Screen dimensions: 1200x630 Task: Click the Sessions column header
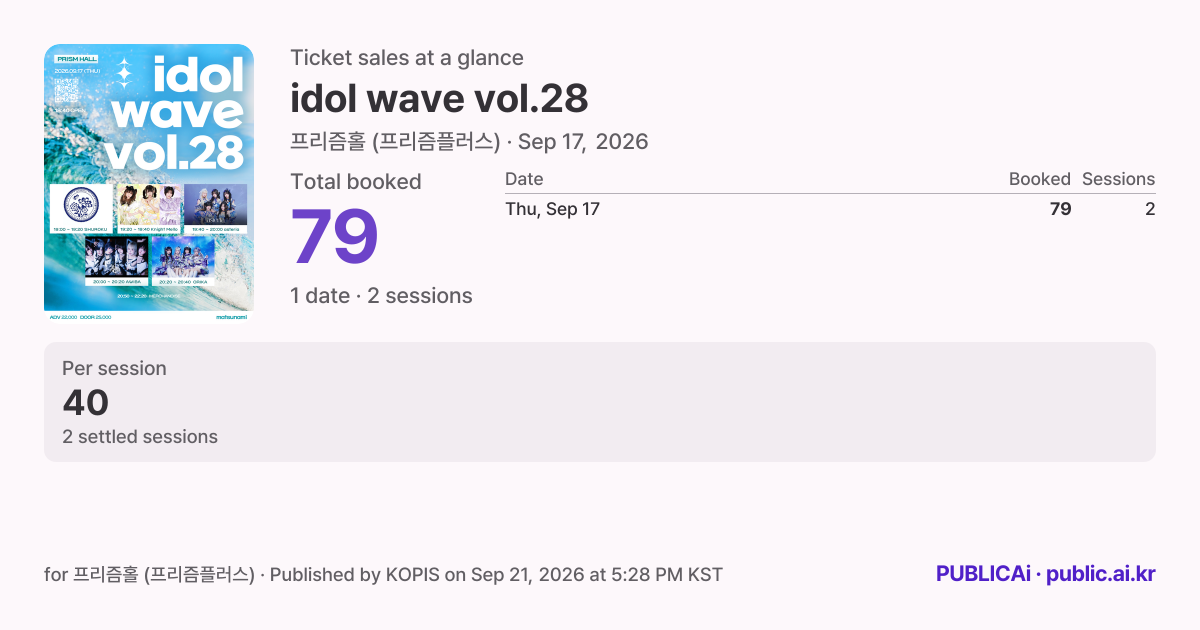[x=1118, y=179]
